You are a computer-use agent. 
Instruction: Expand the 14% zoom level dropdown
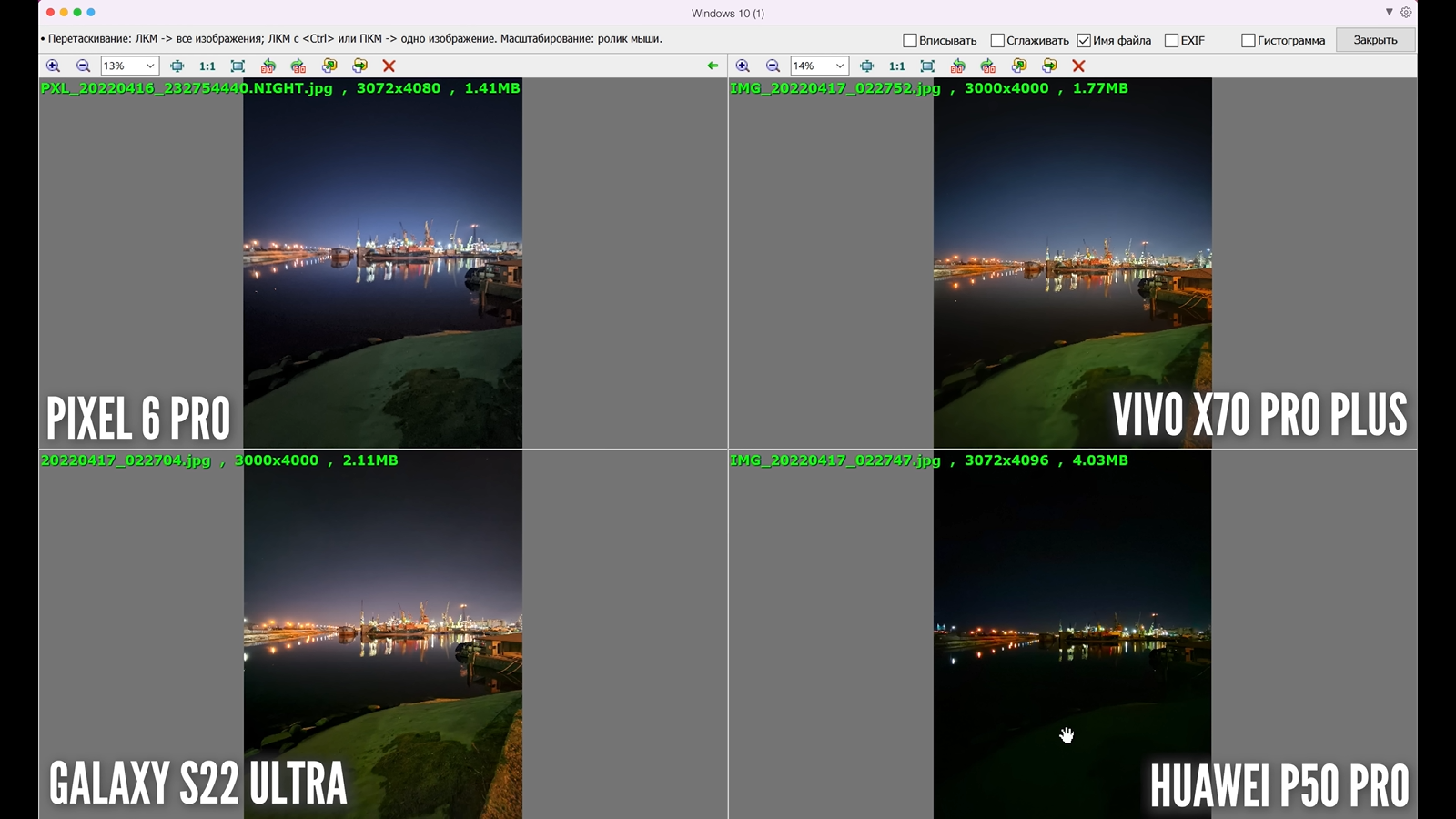tap(840, 66)
